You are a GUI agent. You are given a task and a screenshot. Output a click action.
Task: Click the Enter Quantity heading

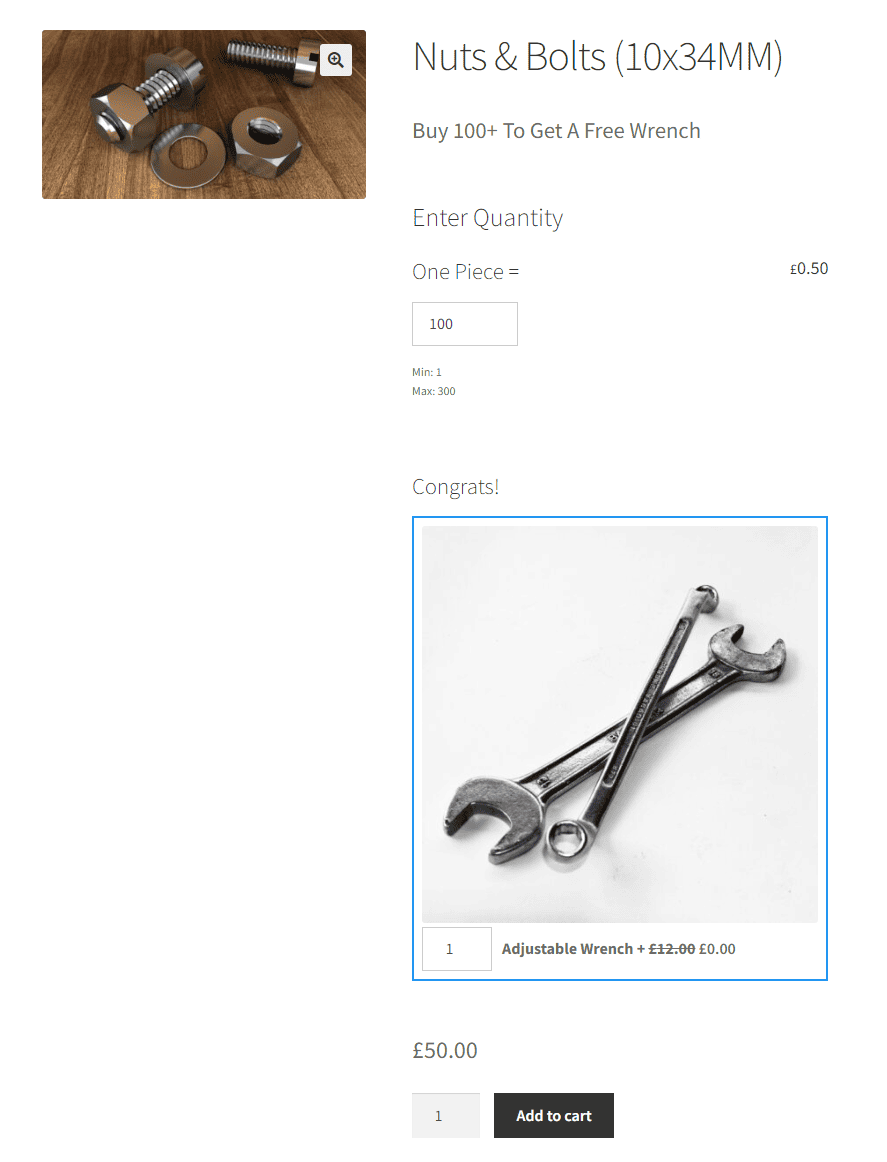click(x=488, y=218)
